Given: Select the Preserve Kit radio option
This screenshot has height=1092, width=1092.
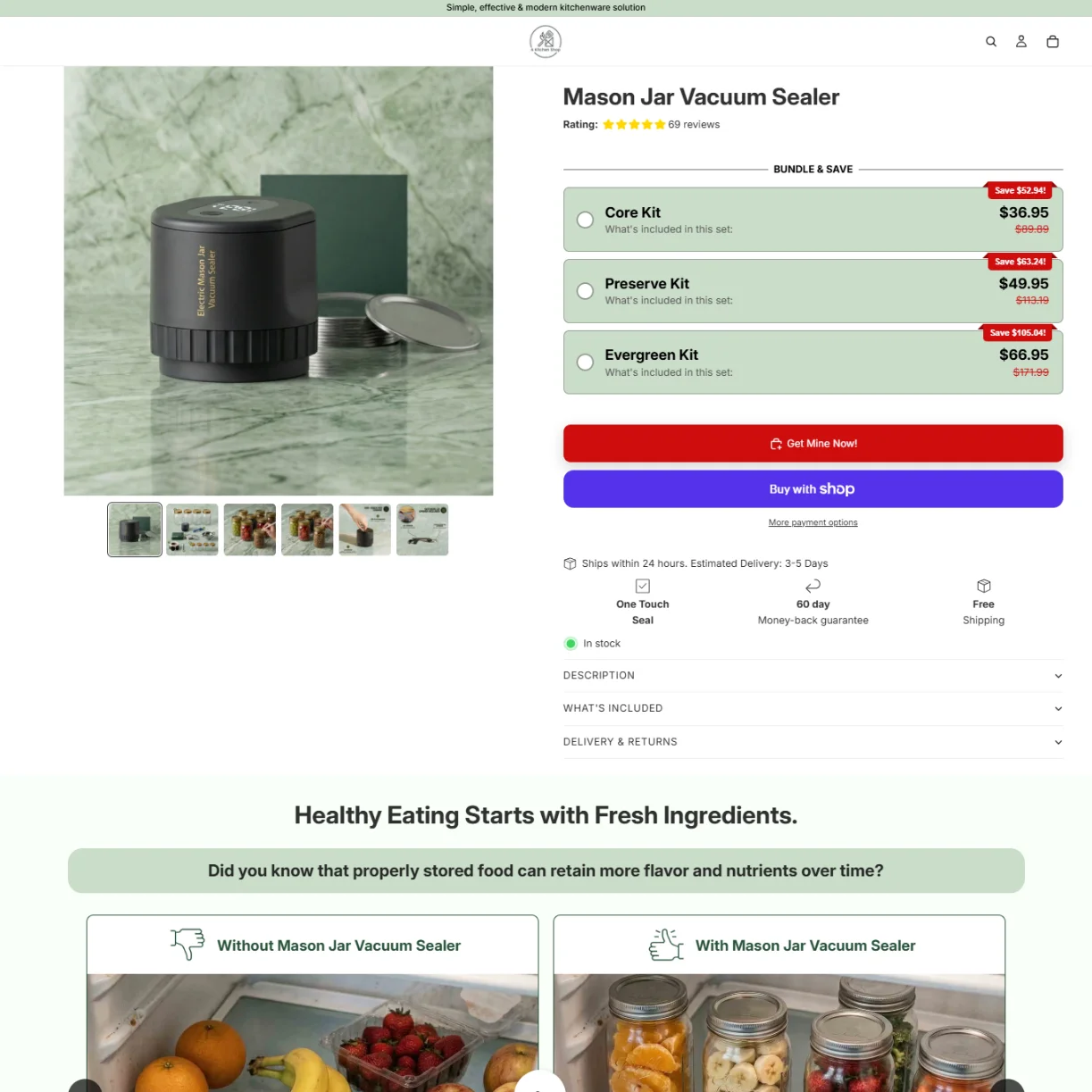Looking at the screenshot, I should 585,291.
